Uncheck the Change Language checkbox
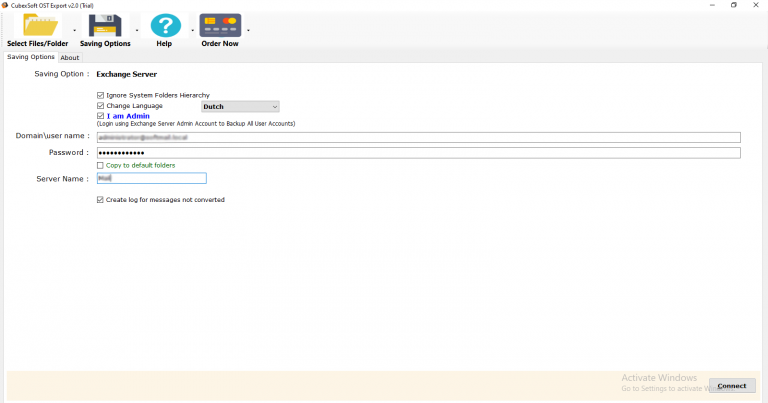The height and width of the screenshot is (403, 768). click(x=100, y=106)
